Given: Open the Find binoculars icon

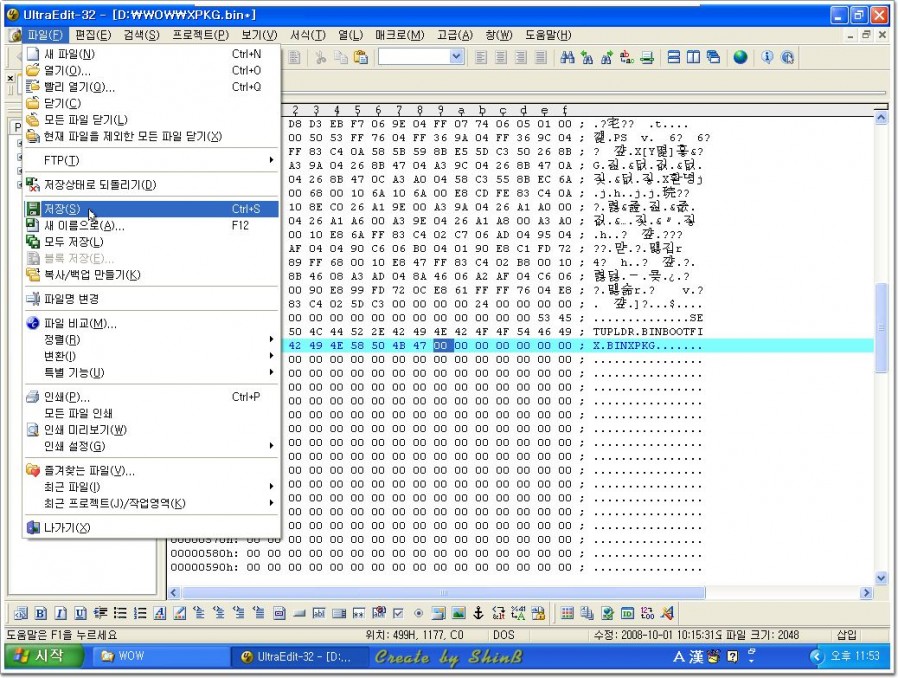Looking at the screenshot, I should (567, 57).
